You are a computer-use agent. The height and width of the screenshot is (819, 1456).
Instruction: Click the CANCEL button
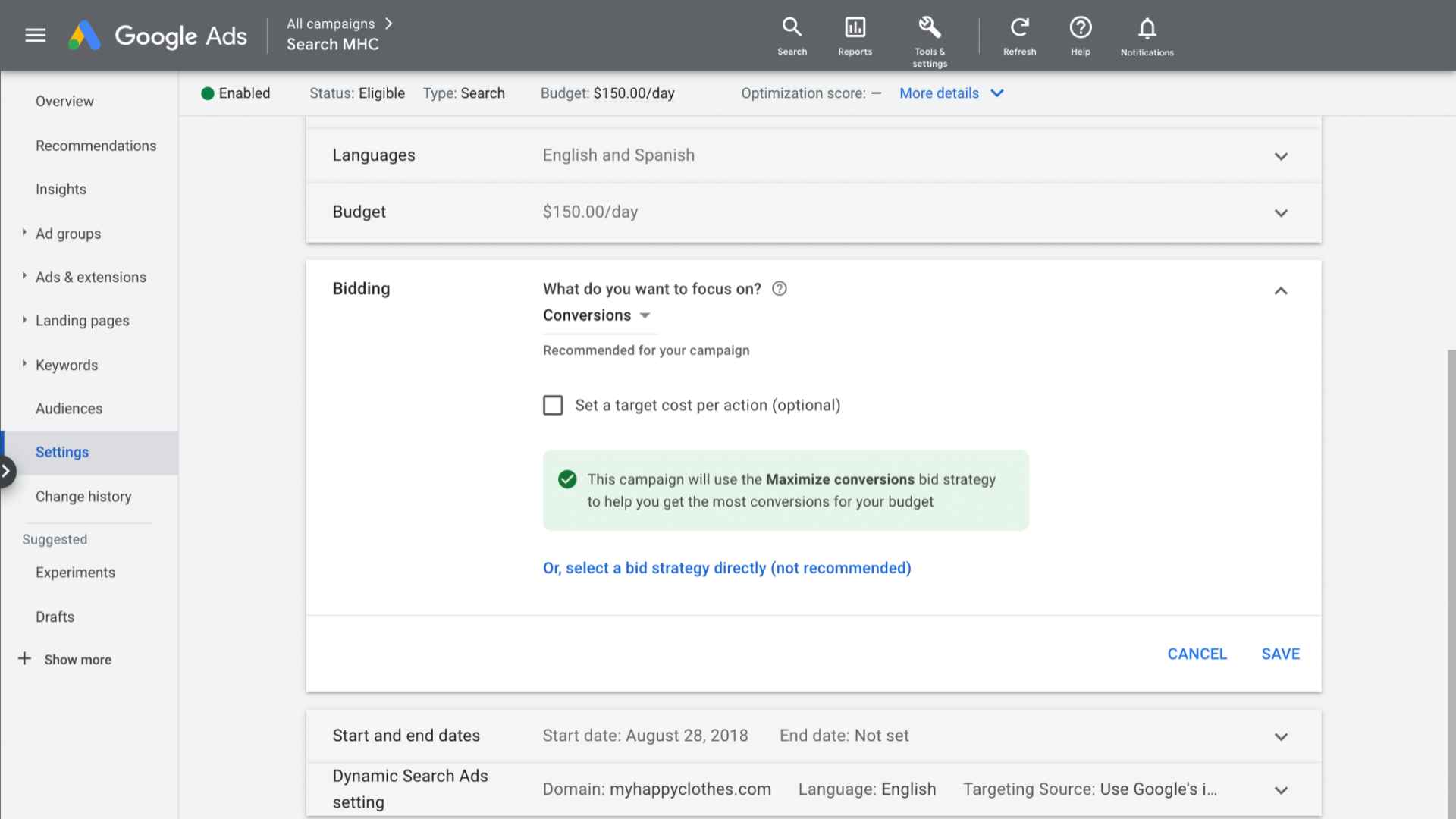point(1197,654)
